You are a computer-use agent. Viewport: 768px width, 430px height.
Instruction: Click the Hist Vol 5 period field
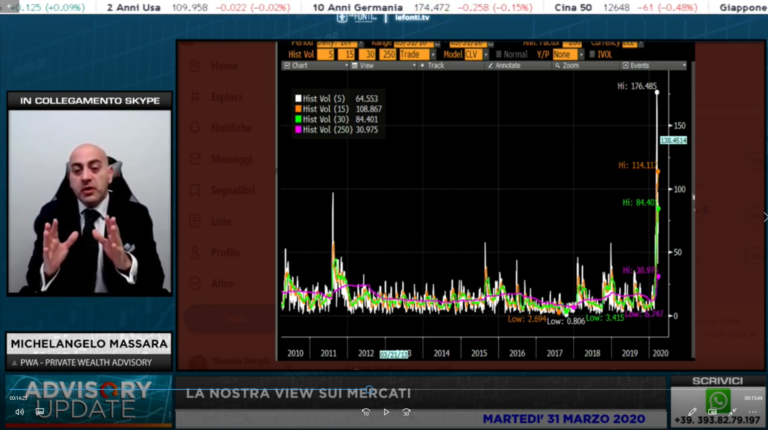[326, 54]
